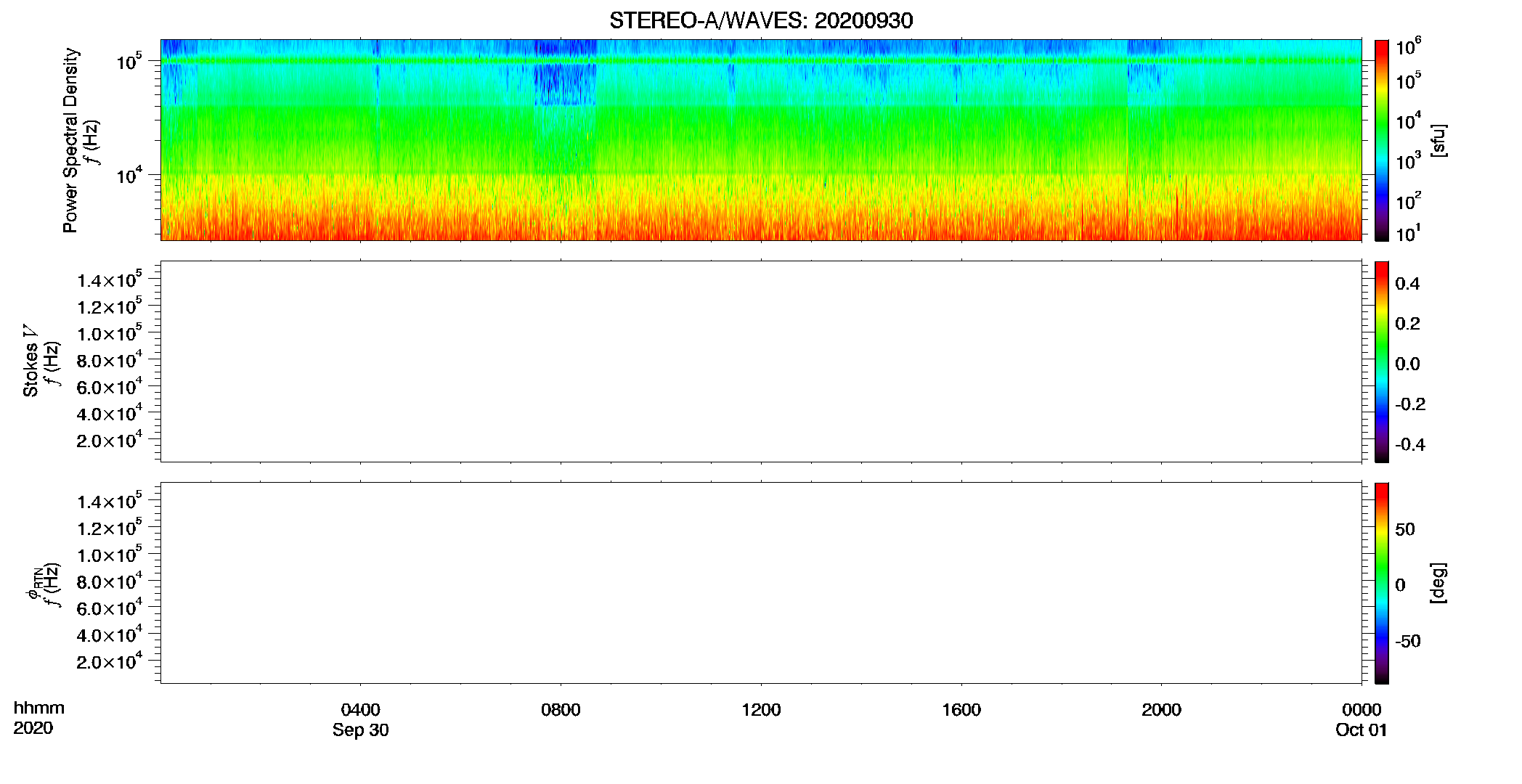This screenshot has height=784, width=1522.
Task: Click the 4.0×10^4 tick in phi RTN panel
Action: [110, 634]
